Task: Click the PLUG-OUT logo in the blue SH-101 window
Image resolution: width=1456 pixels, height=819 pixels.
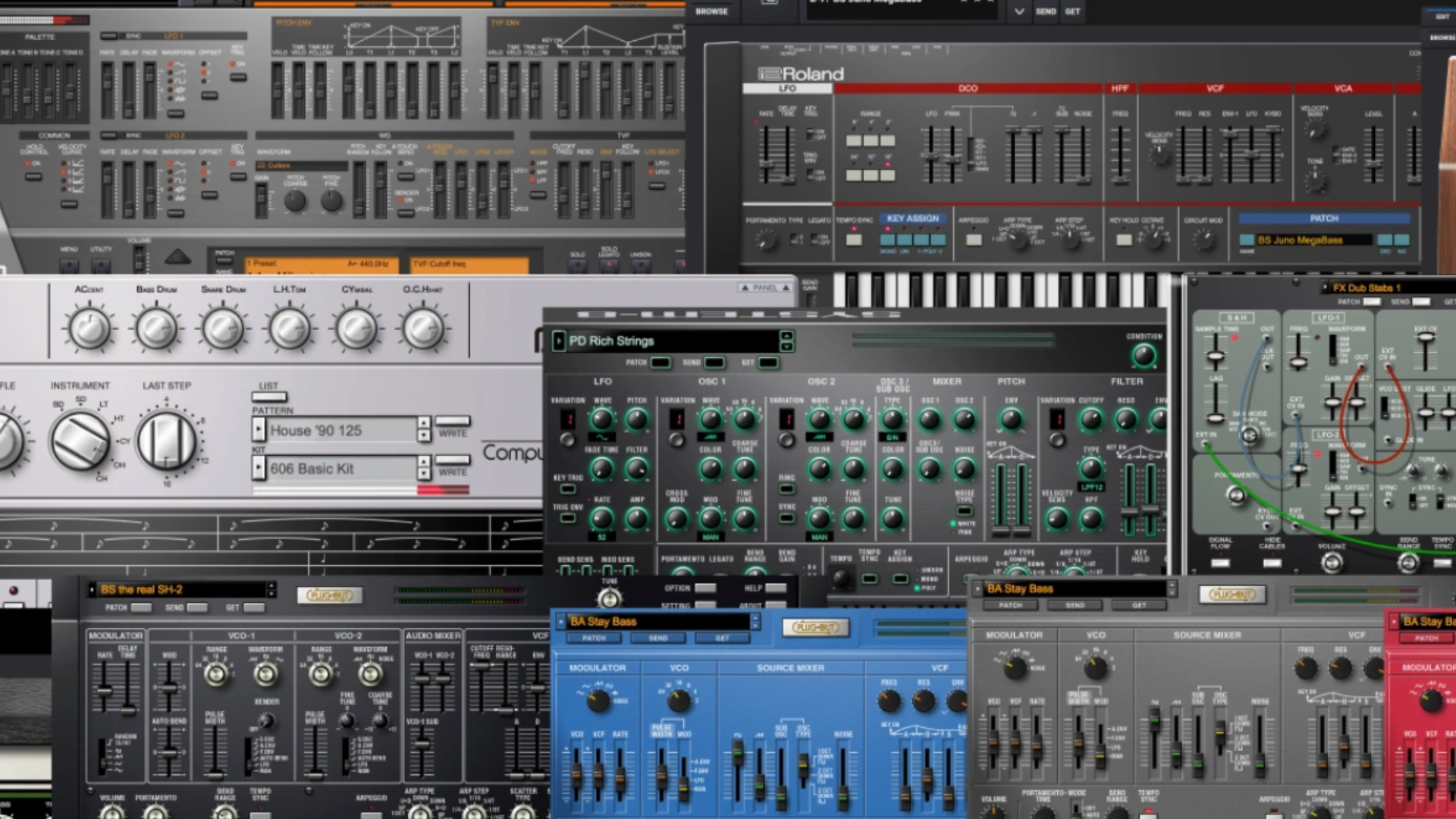Action: [x=815, y=627]
